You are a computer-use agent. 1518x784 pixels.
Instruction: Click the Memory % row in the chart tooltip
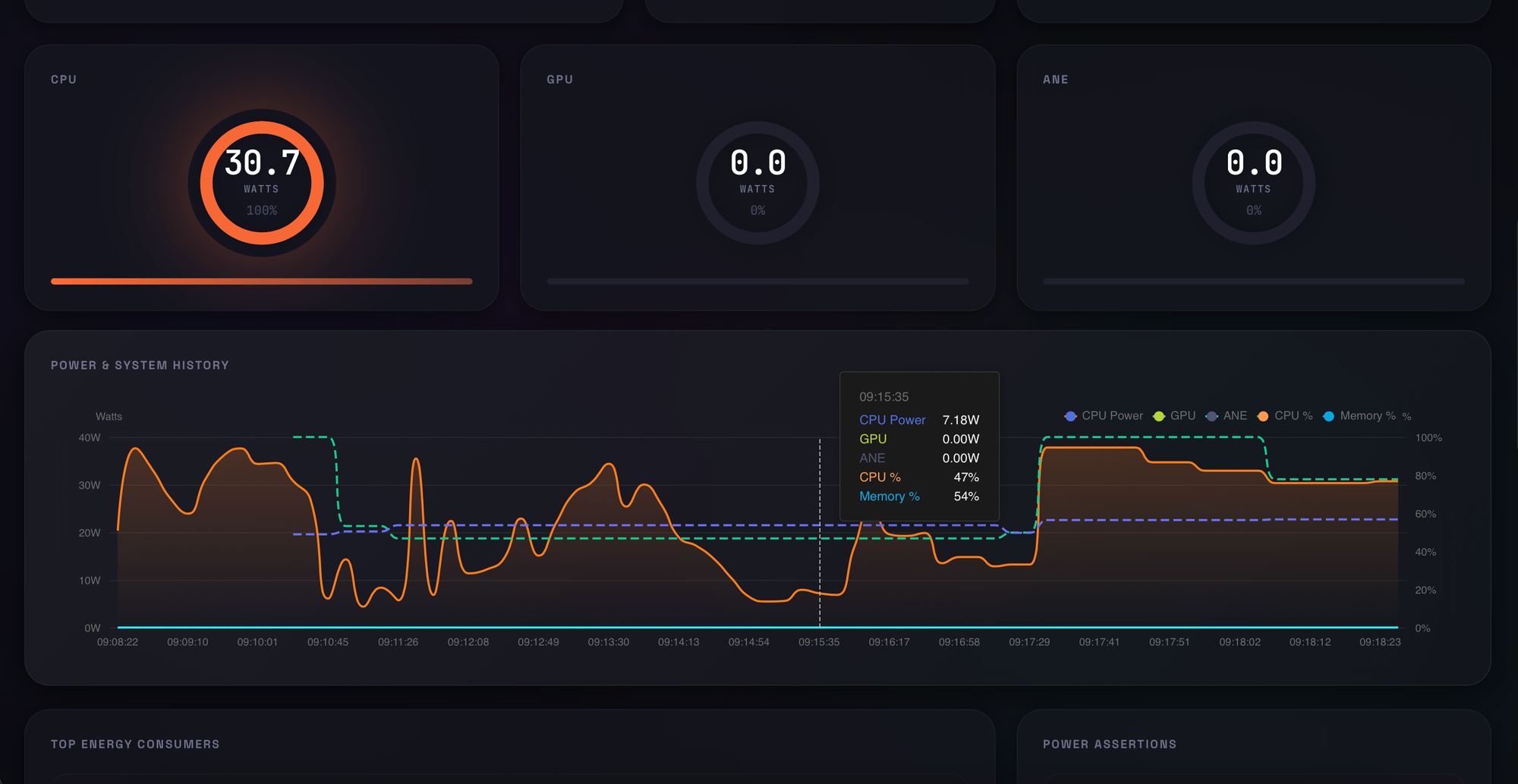pos(918,496)
